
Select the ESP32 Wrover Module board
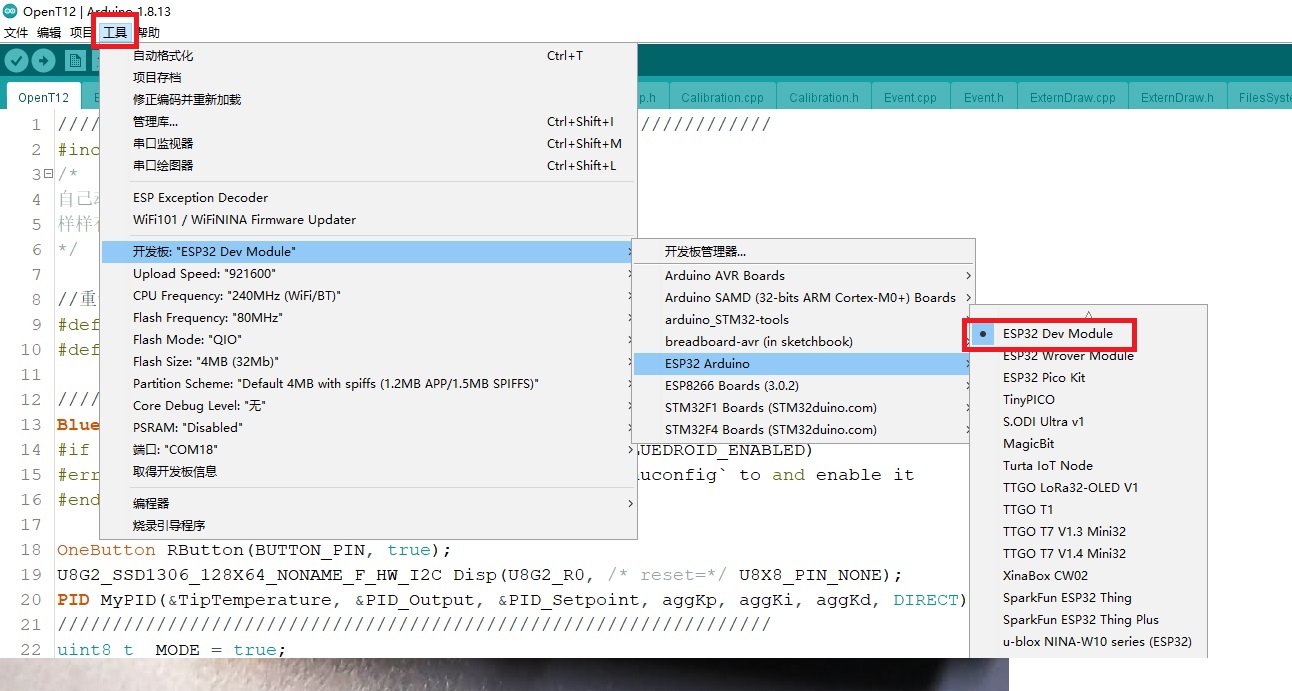coord(1089,356)
